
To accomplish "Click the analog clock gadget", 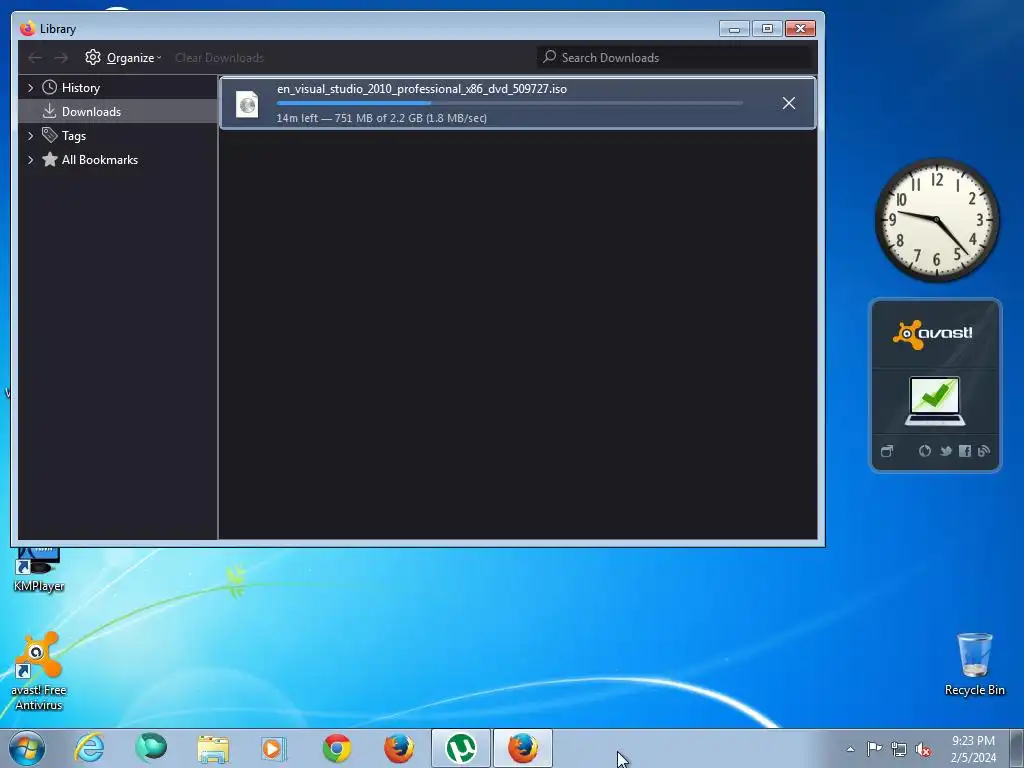I will tap(937, 220).
